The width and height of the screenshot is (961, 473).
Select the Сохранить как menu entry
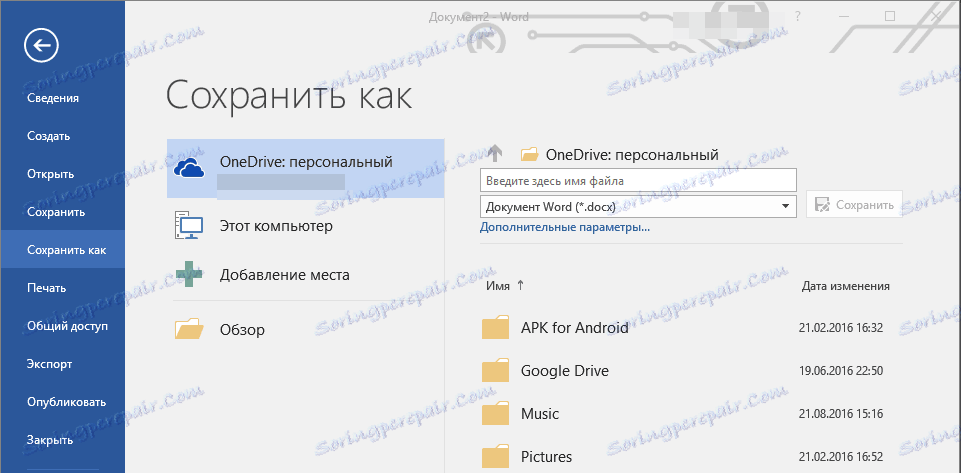63,249
